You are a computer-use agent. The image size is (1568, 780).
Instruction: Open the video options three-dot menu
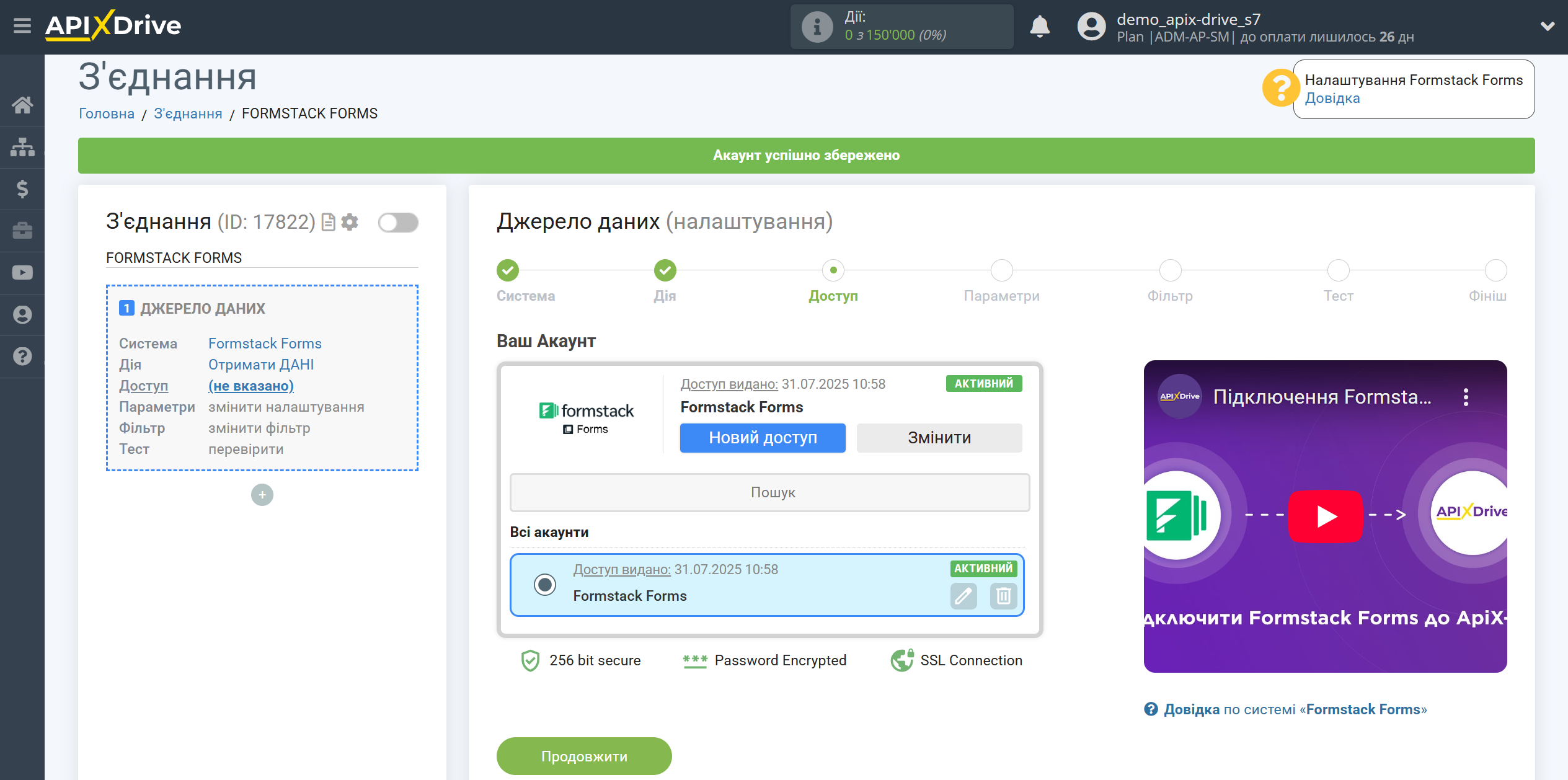1466,397
